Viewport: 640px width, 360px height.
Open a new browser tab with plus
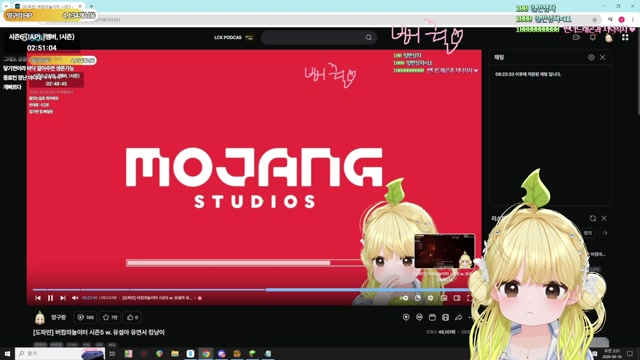click(x=91, y=6)
